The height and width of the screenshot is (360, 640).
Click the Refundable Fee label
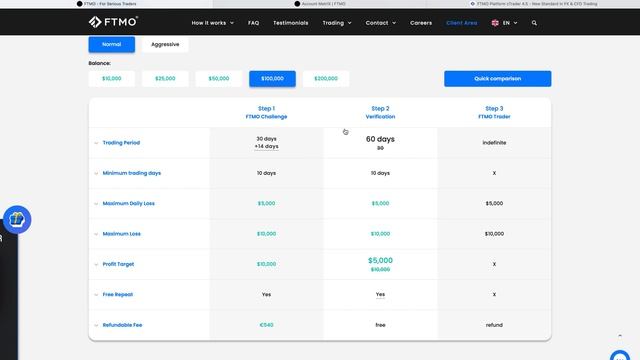point(122,325)
